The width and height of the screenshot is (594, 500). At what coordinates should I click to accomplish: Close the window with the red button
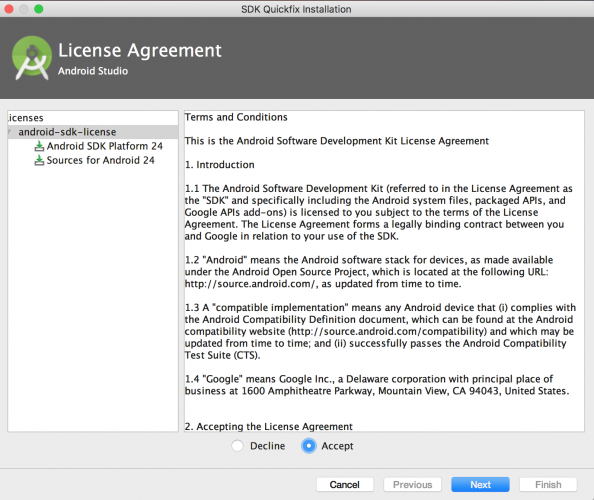coord(9,9)
